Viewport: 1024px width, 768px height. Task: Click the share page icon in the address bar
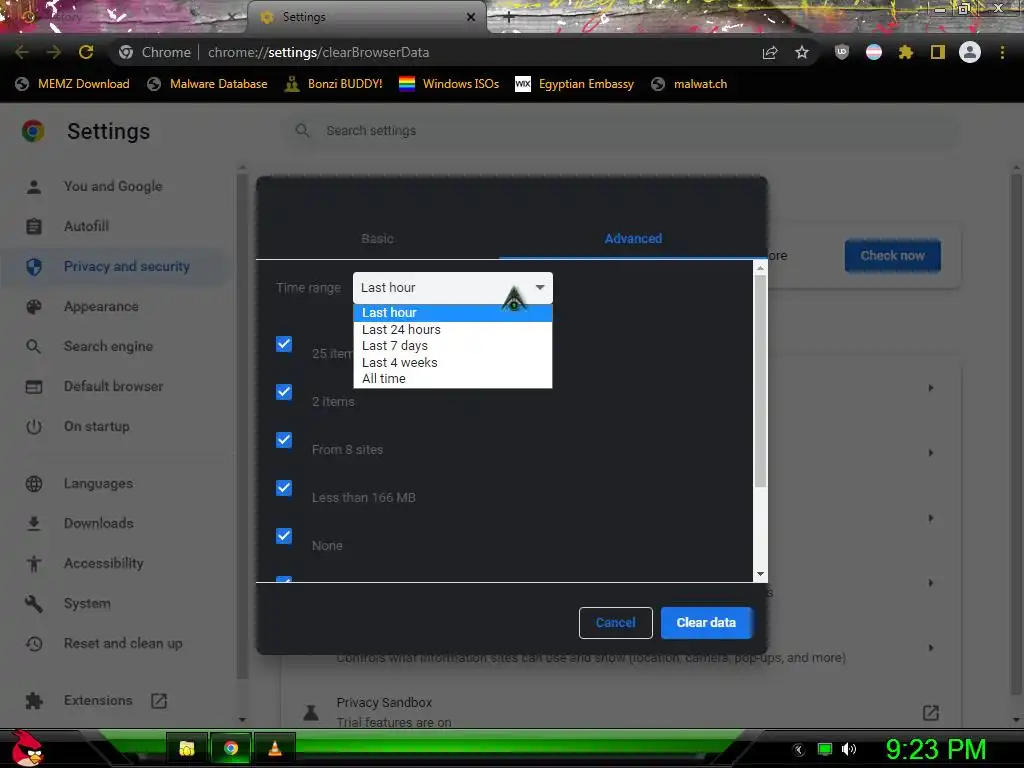click(x=770, y=52)
